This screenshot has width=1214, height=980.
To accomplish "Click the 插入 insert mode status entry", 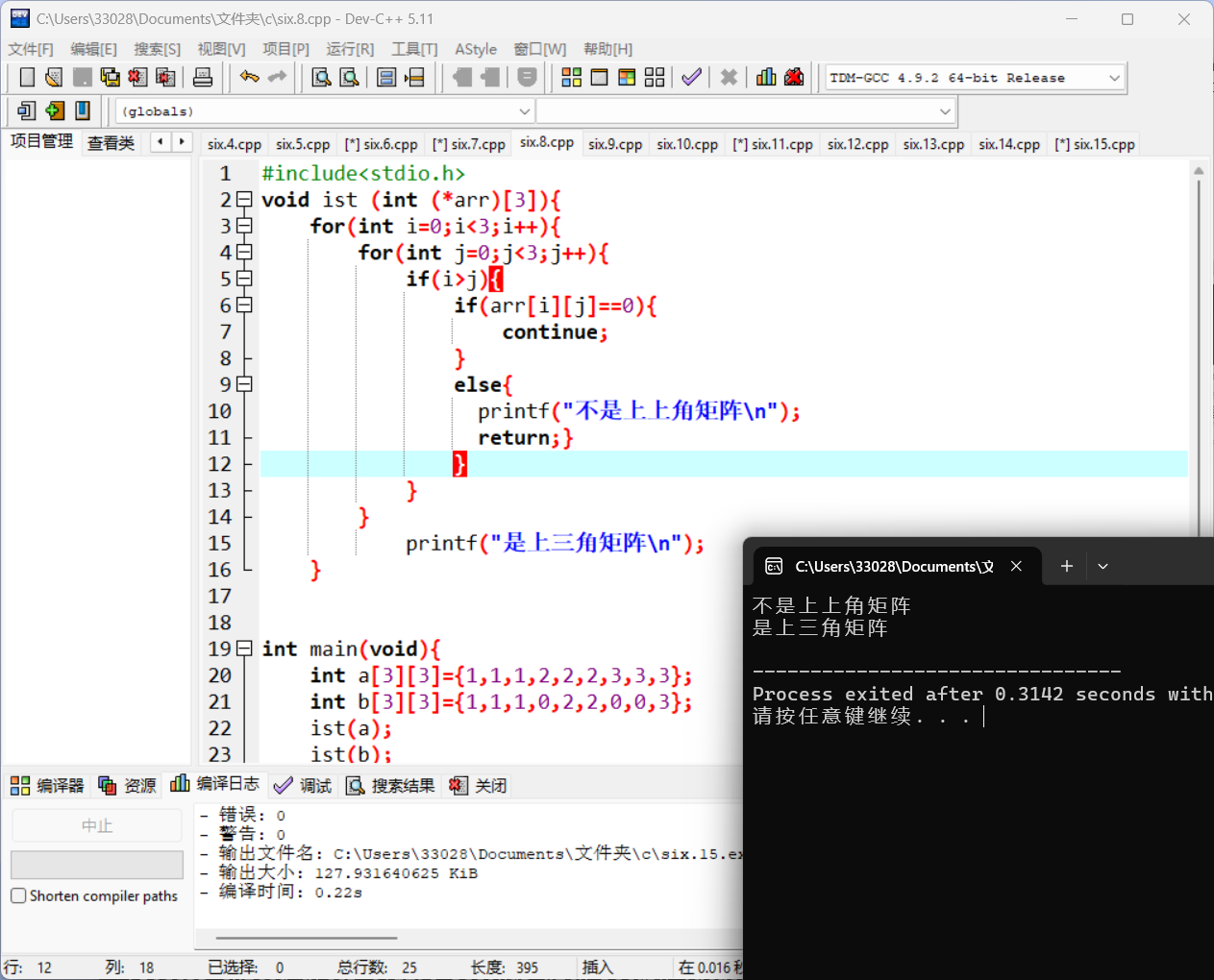I will coord(597,967).
